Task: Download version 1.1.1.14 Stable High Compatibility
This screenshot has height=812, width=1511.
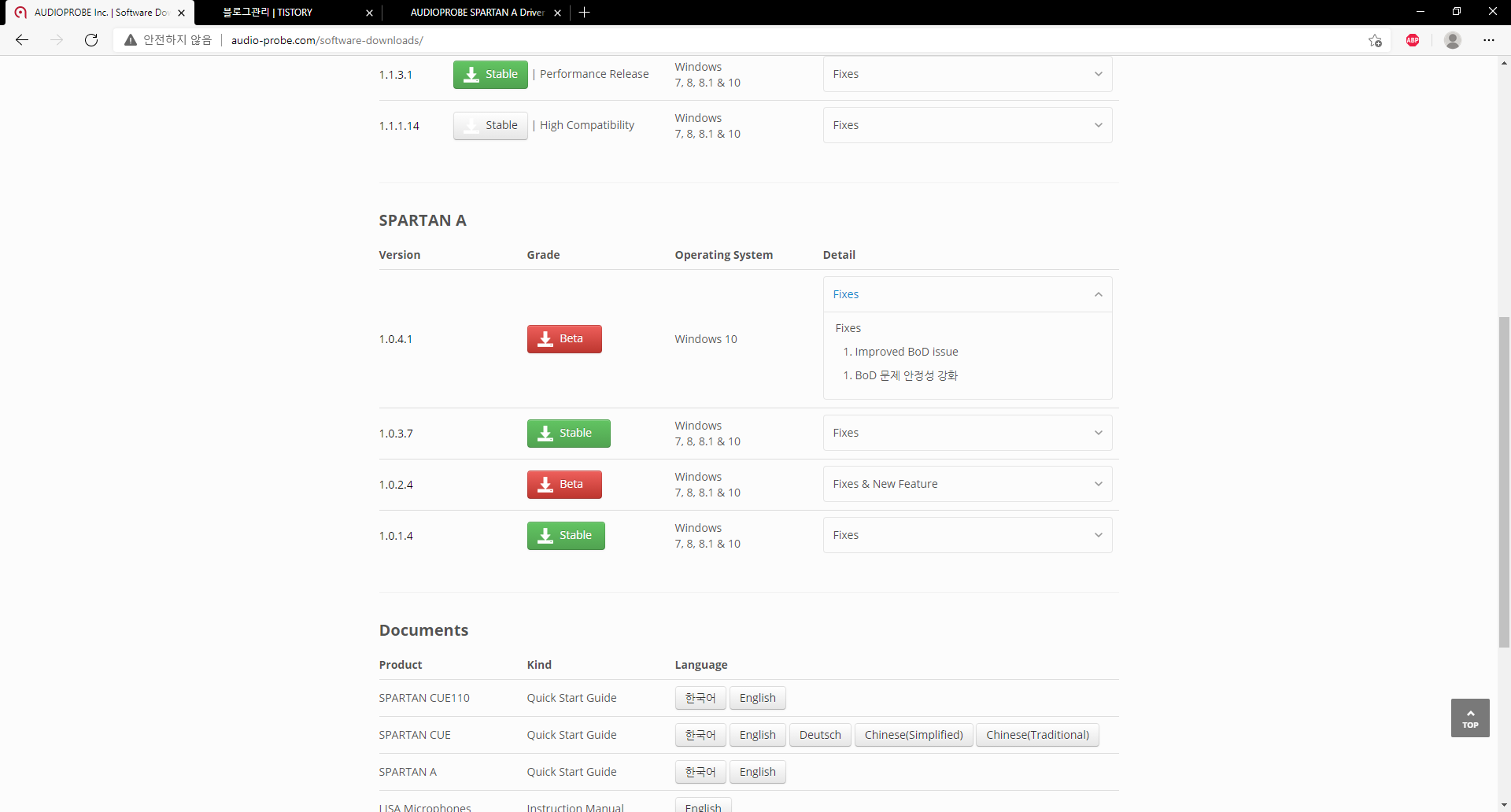Action: pos(490,125)
